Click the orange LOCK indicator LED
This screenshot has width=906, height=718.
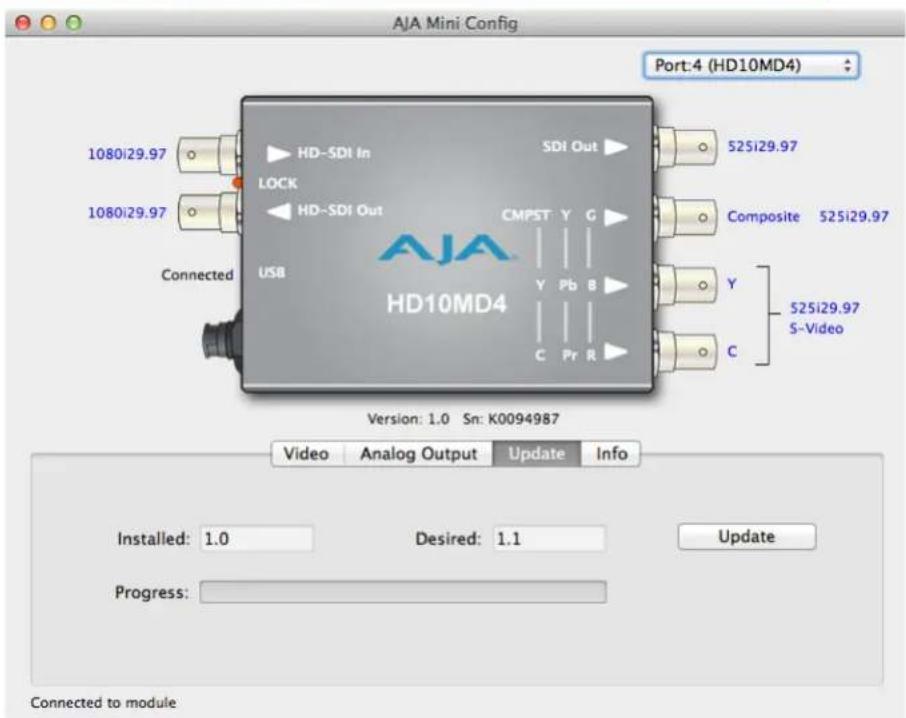237,183
